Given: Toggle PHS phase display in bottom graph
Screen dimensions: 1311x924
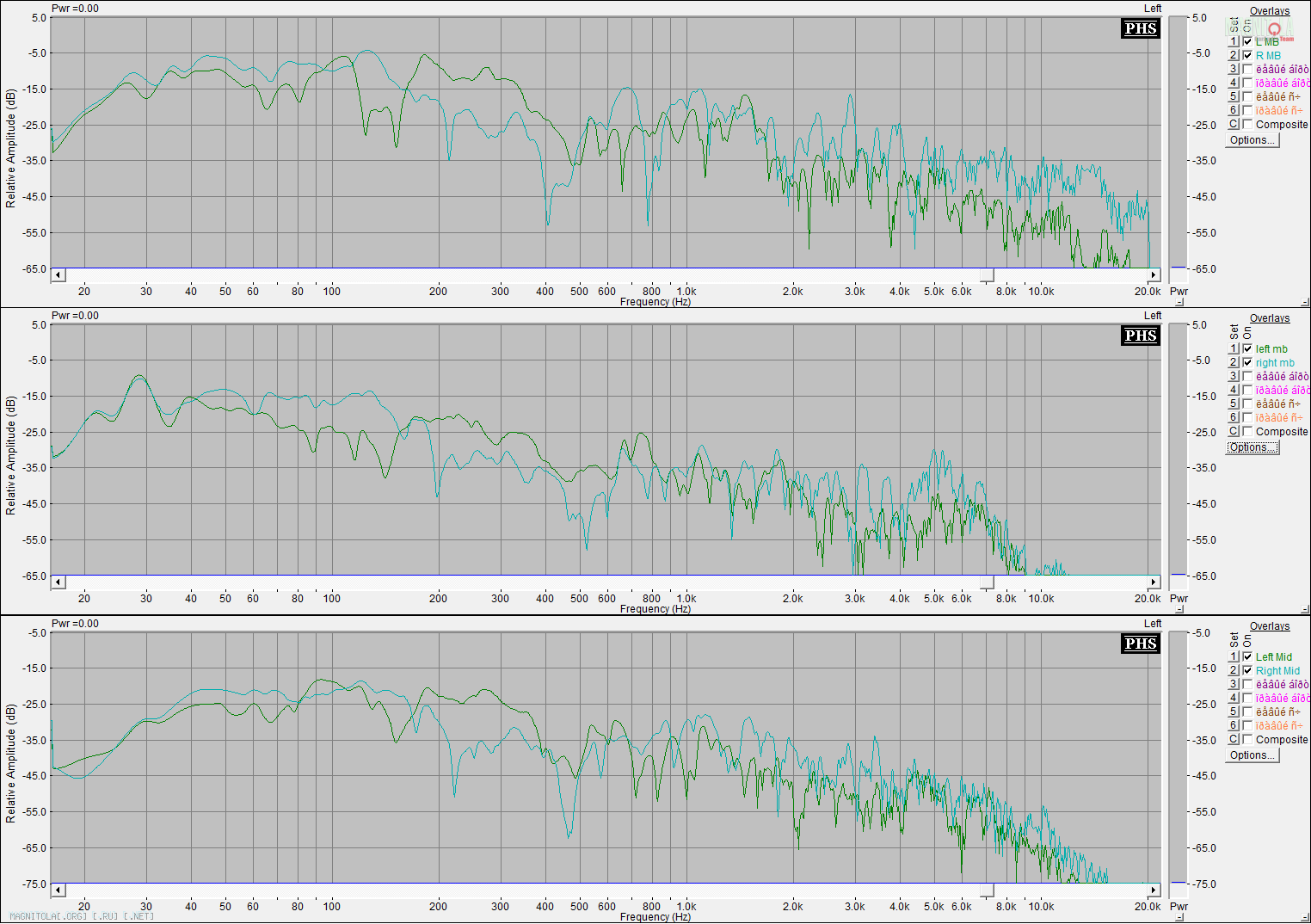Looking at the screenshot, I should point(1141,644).
